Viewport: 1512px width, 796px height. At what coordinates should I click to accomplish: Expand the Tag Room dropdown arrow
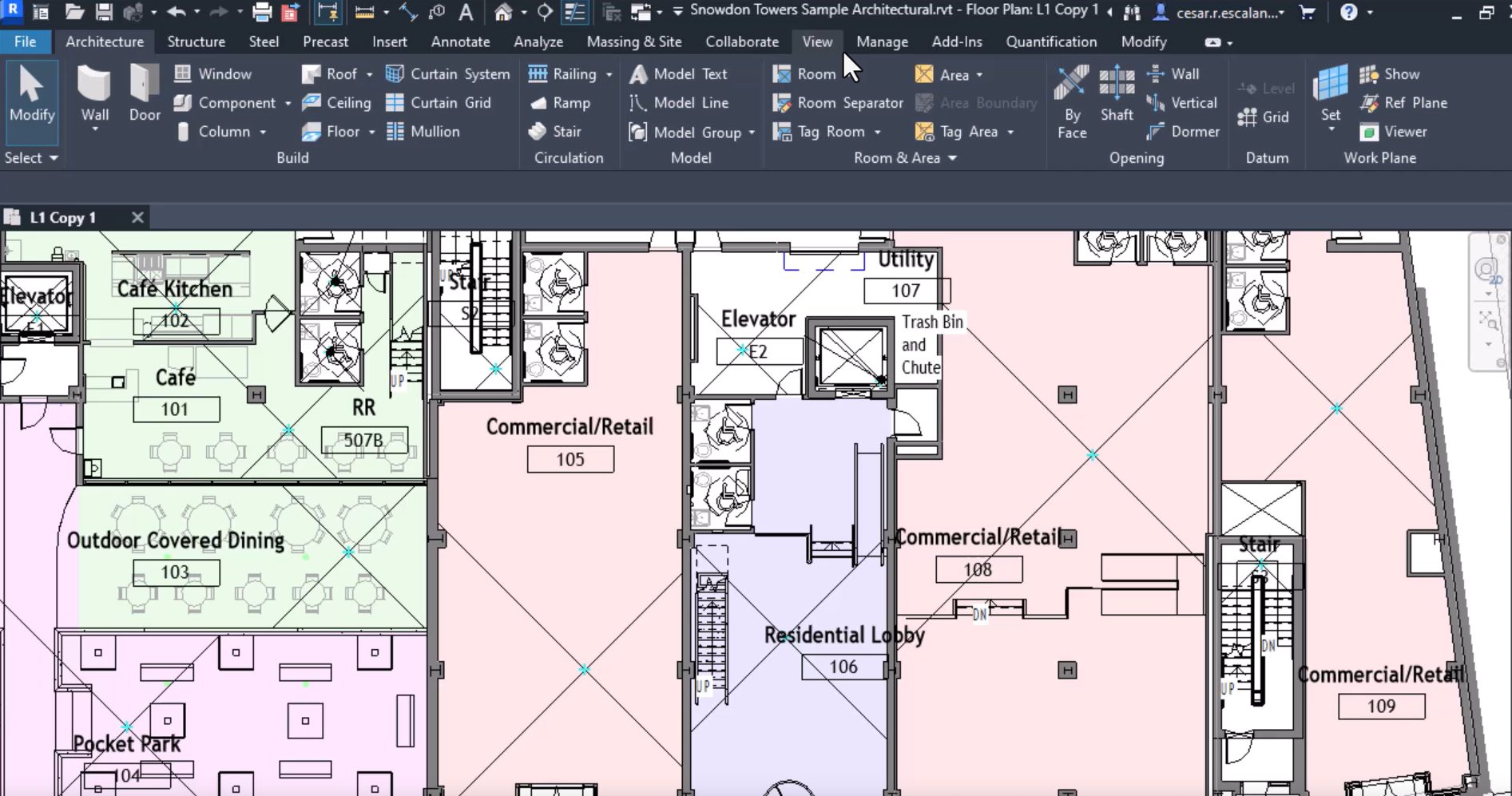click(878, 132)
